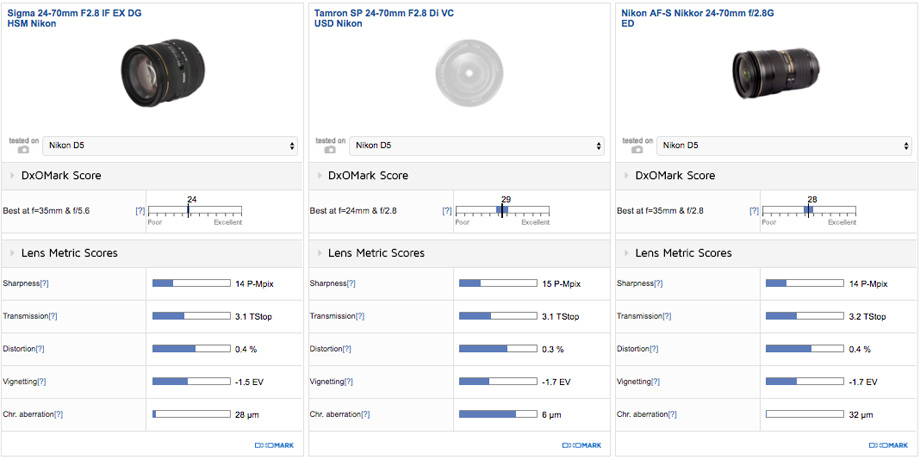The height and width of the screenshot is (460, 920).
Task: Open the Vignetting [?] help in Nikkor panel
Action: [656, 382]
